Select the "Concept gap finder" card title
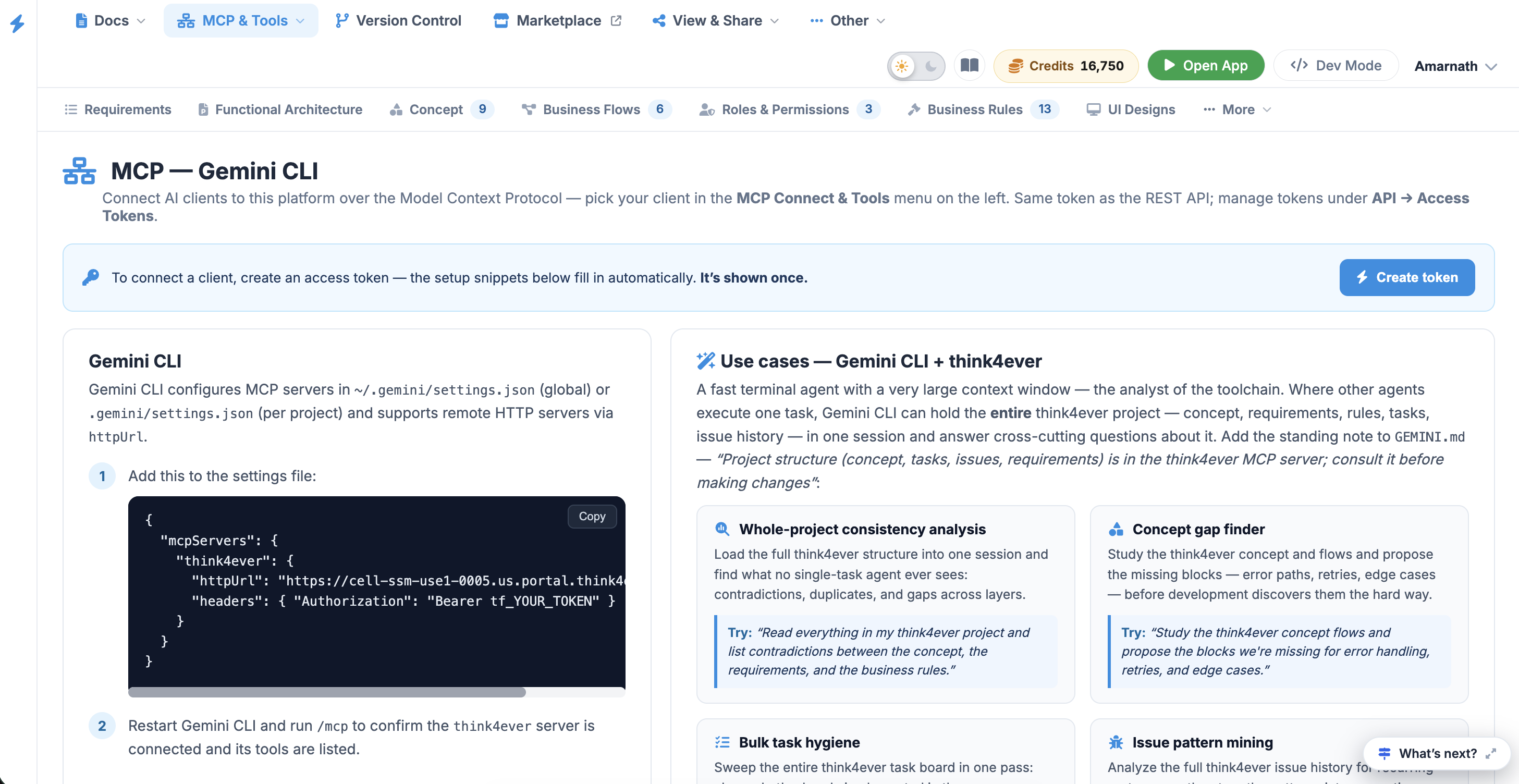Image resolution: width=1519 pixels, height=784 pixels. click(x=1198, y=529)
